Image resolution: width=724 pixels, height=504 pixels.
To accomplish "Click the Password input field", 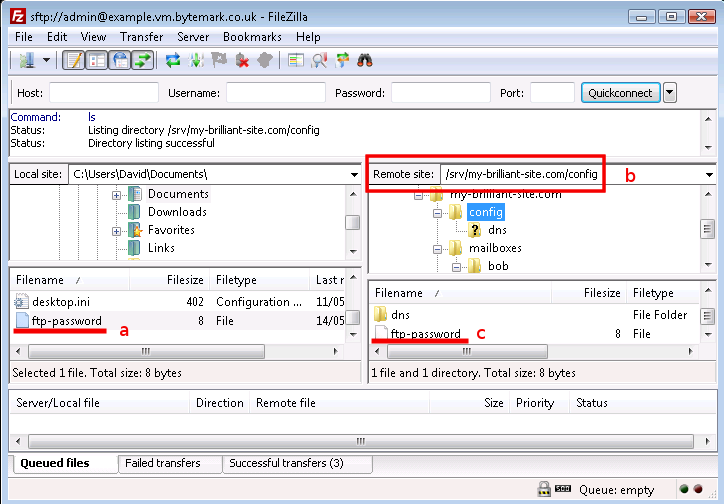I will click(x=440, y=93).
